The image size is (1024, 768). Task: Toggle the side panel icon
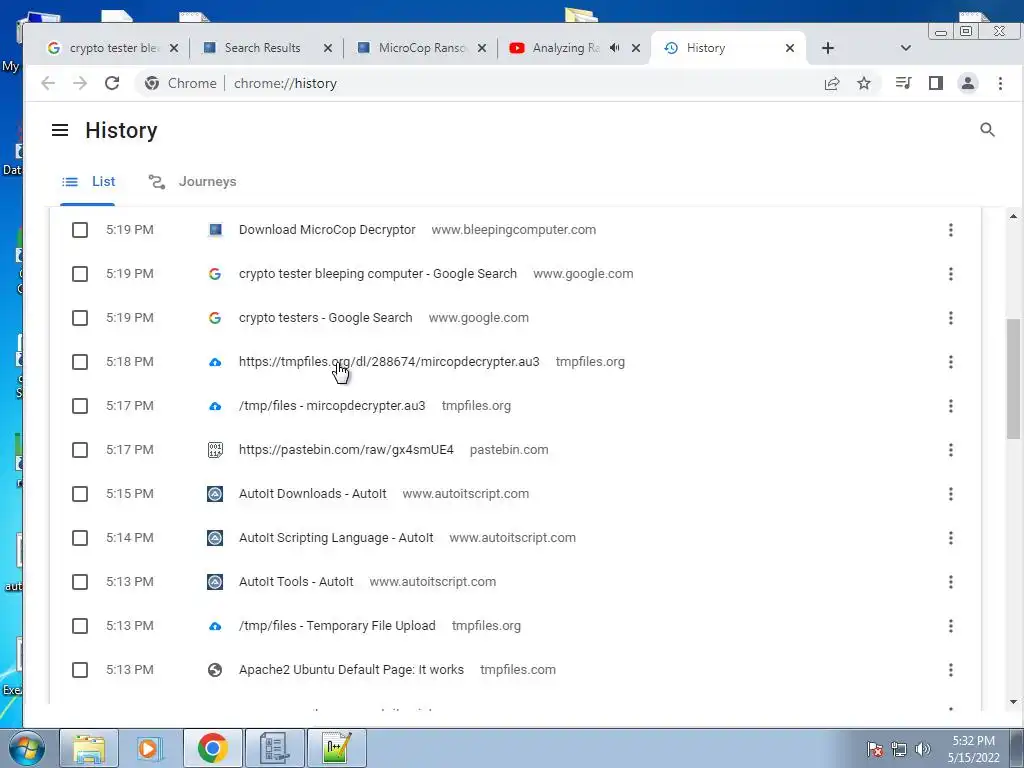click(x=936, y=83)
